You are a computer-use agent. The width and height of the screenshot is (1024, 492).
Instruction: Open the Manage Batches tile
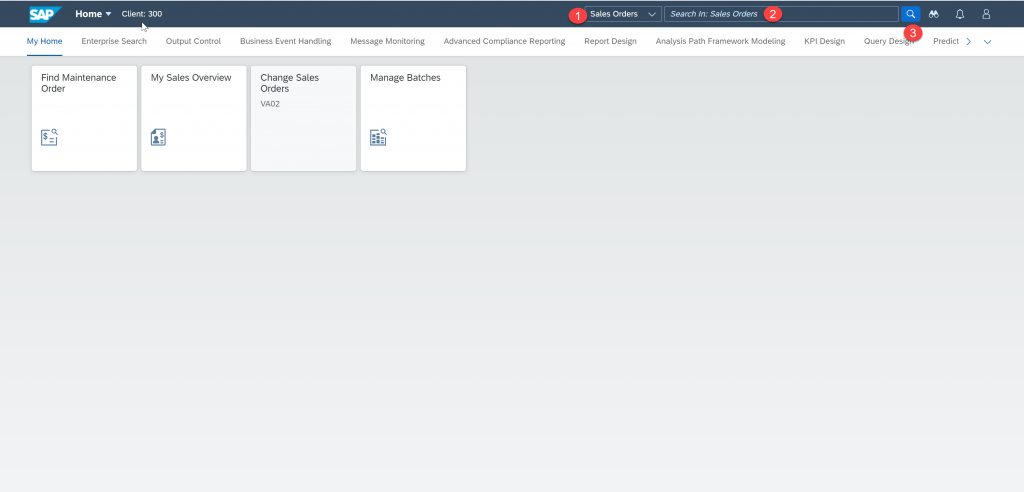click(413, 118)
